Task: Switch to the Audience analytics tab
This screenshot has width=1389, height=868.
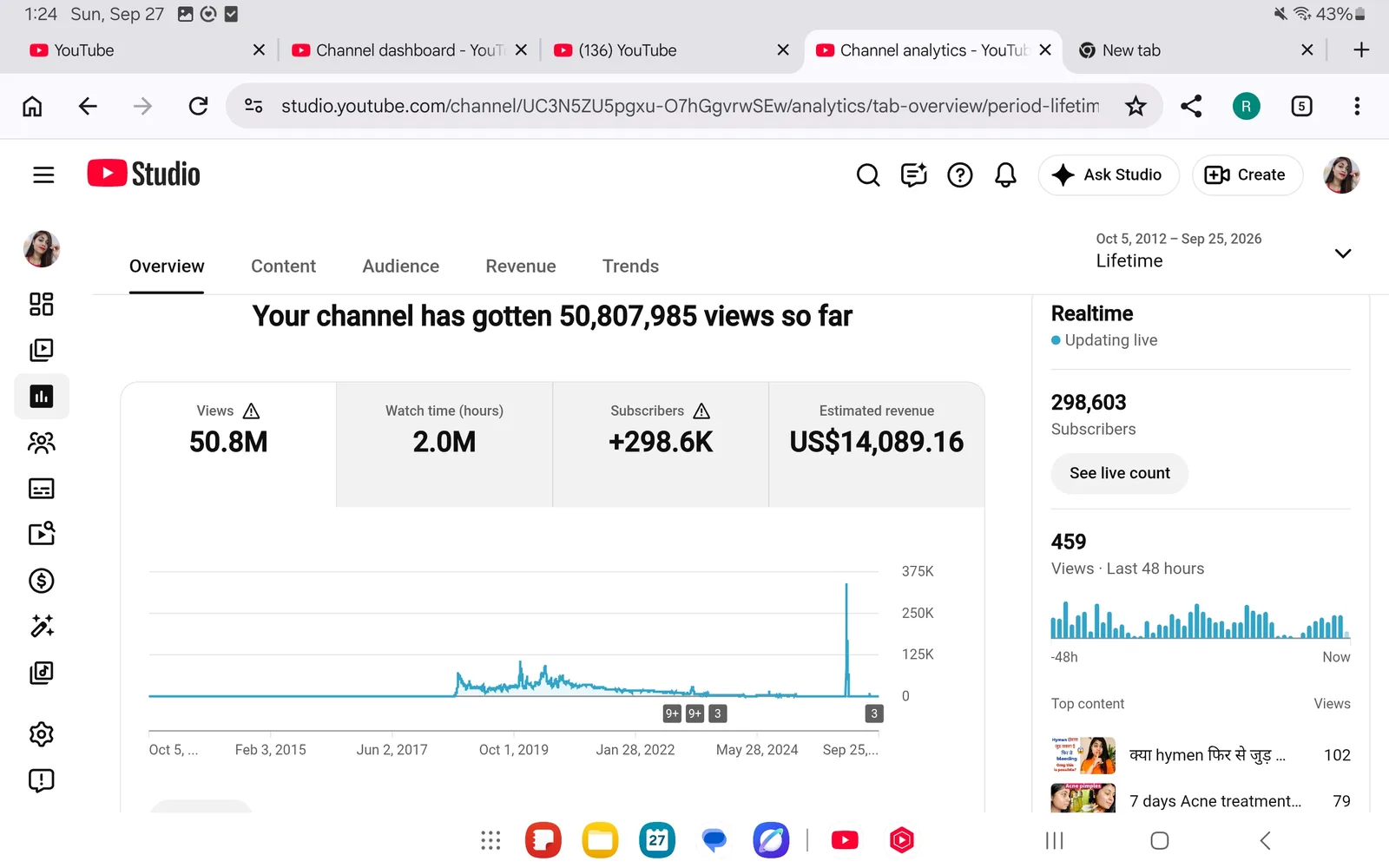Action: coord(400,266)
